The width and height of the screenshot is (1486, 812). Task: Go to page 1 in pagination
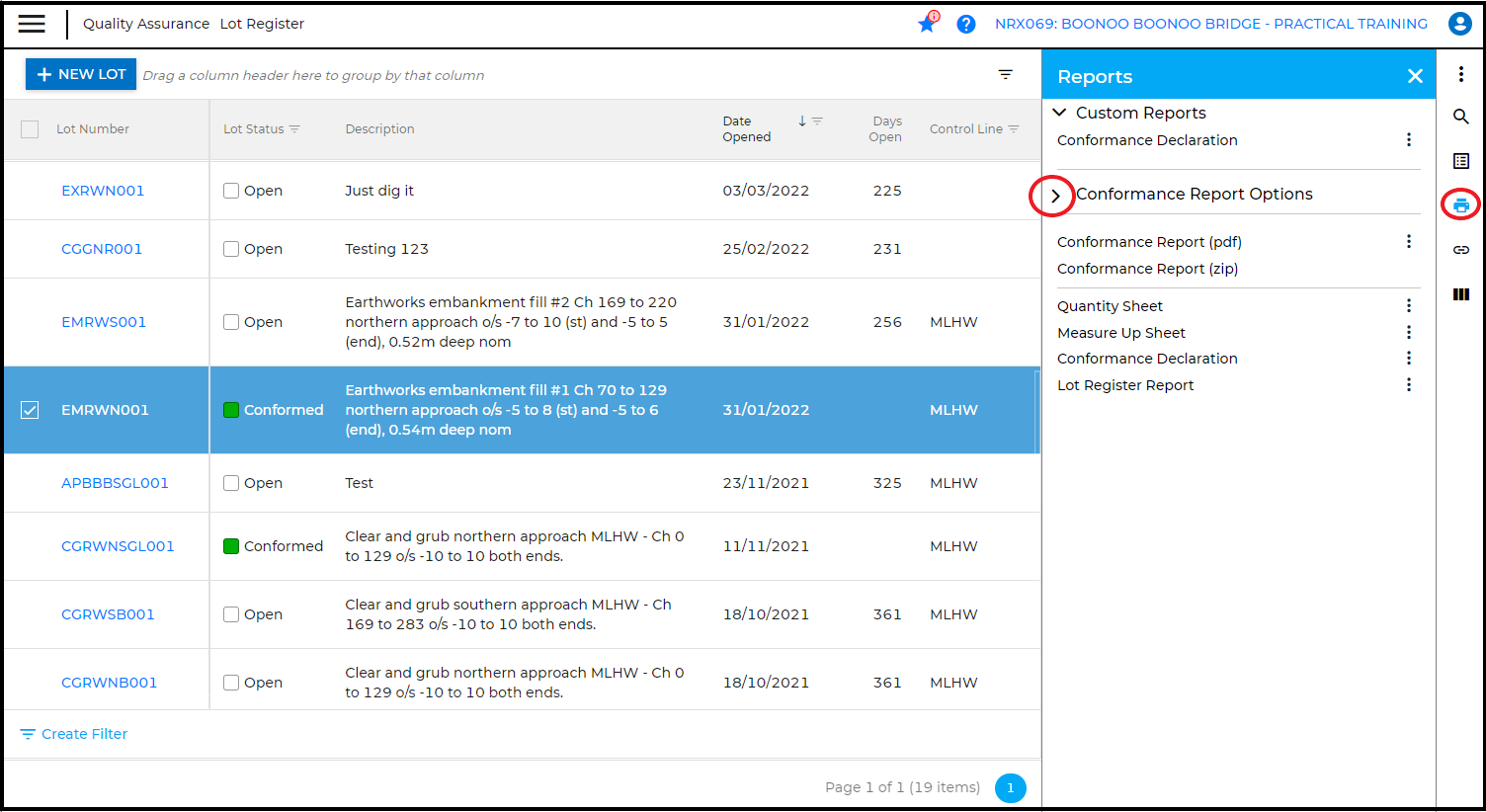pyautogui.click(x=1010, y=787)
